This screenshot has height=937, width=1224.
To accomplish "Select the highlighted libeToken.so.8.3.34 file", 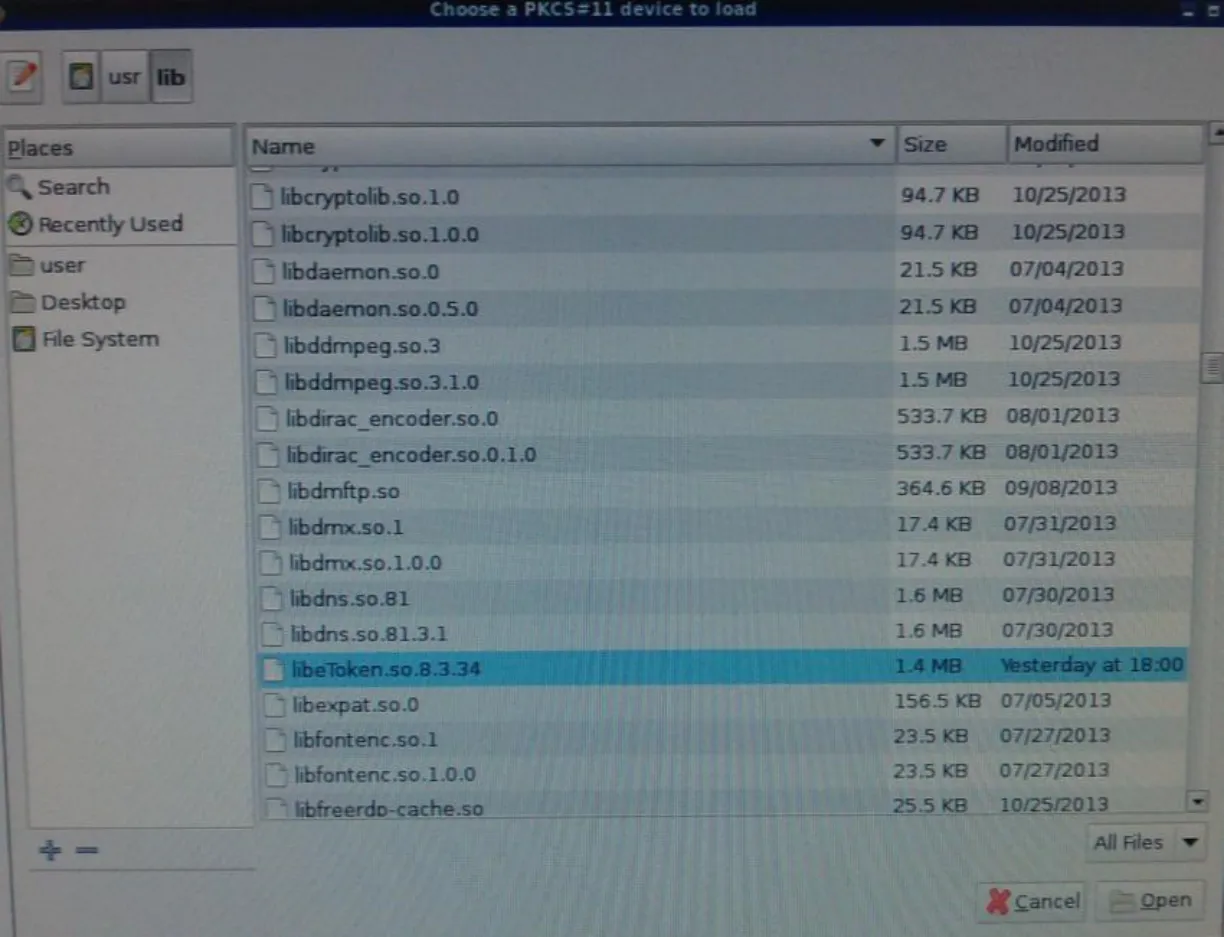I will pos(723,668).
